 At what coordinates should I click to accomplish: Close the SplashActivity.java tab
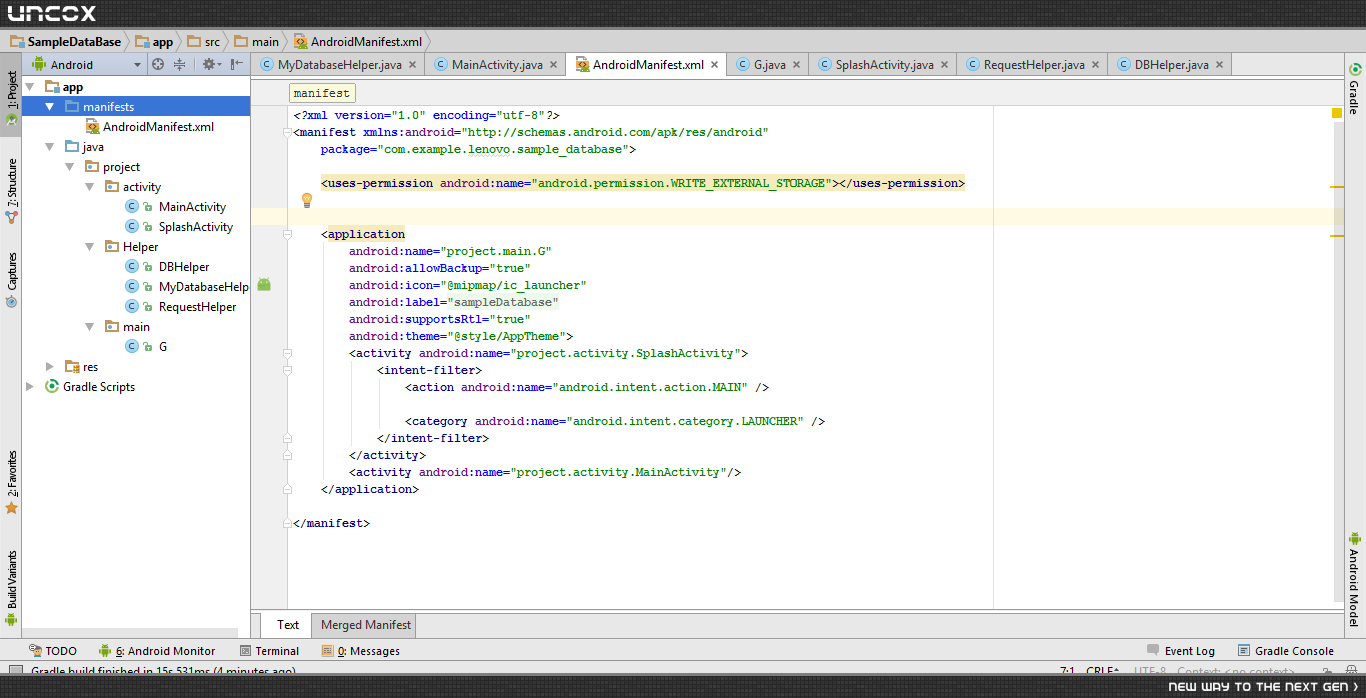pos(945,65)
